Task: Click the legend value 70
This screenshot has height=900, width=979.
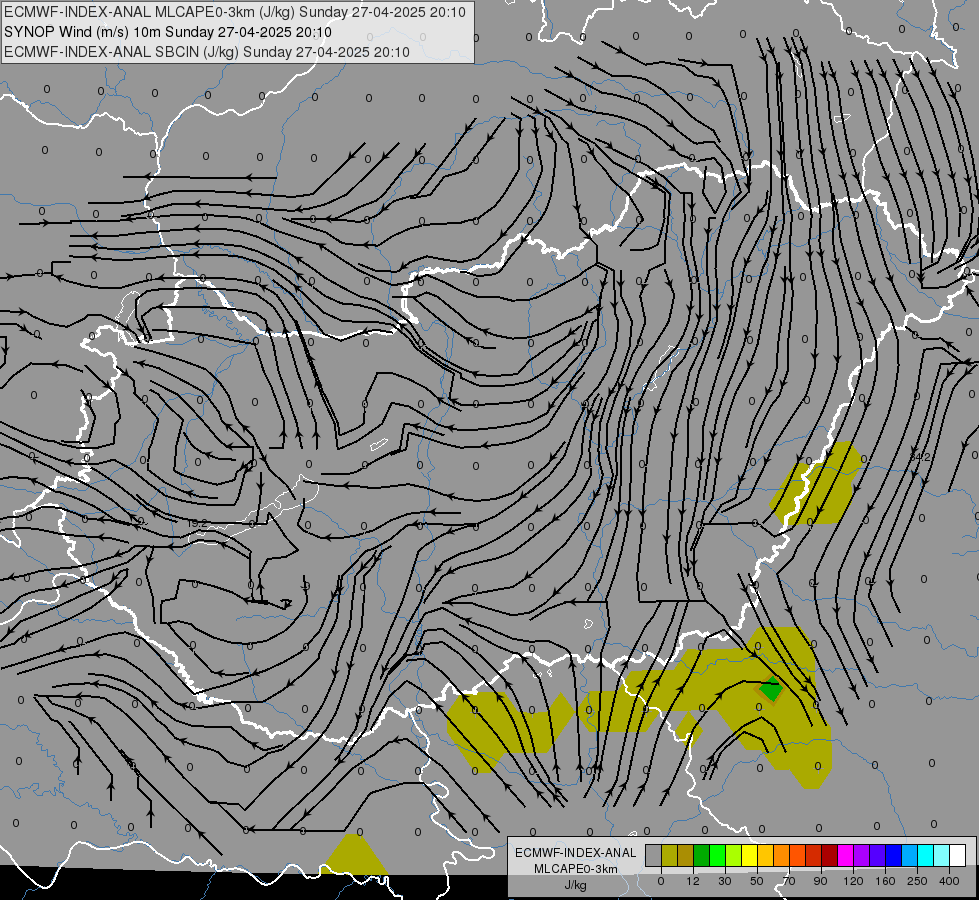Action: click(x=789, y=881)
